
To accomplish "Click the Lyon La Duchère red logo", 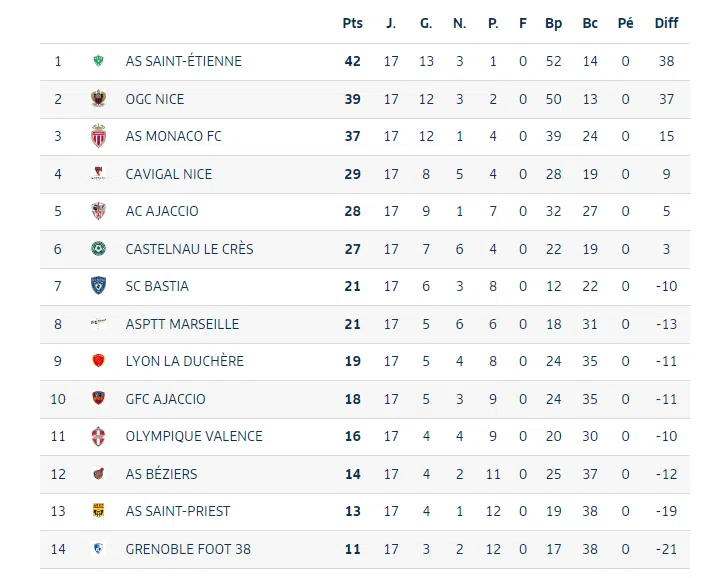I will tap(98, 361).
